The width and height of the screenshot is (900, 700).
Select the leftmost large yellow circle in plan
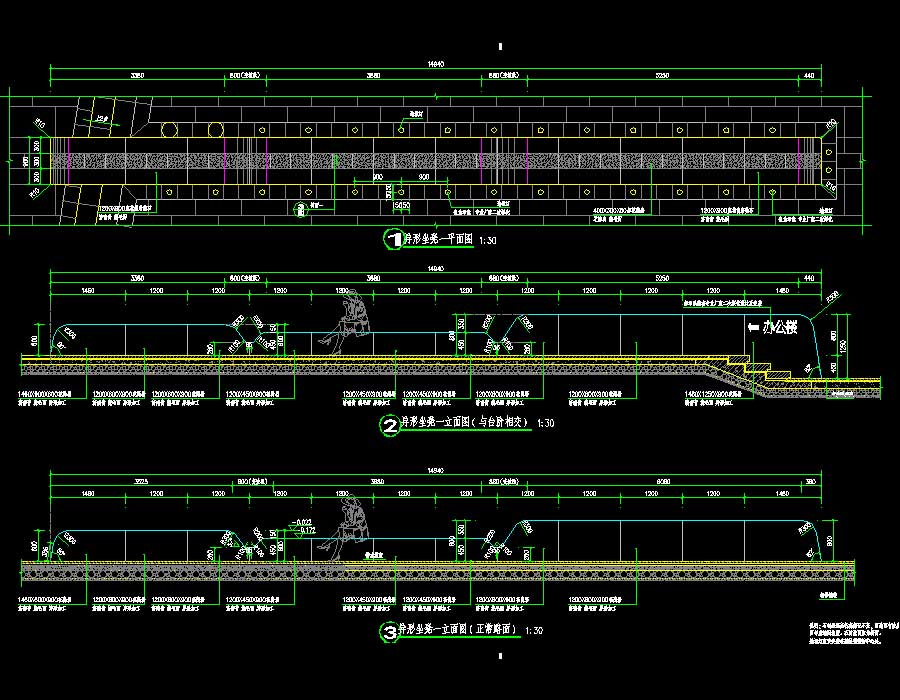pyautogui.click(x=170, y=129)
